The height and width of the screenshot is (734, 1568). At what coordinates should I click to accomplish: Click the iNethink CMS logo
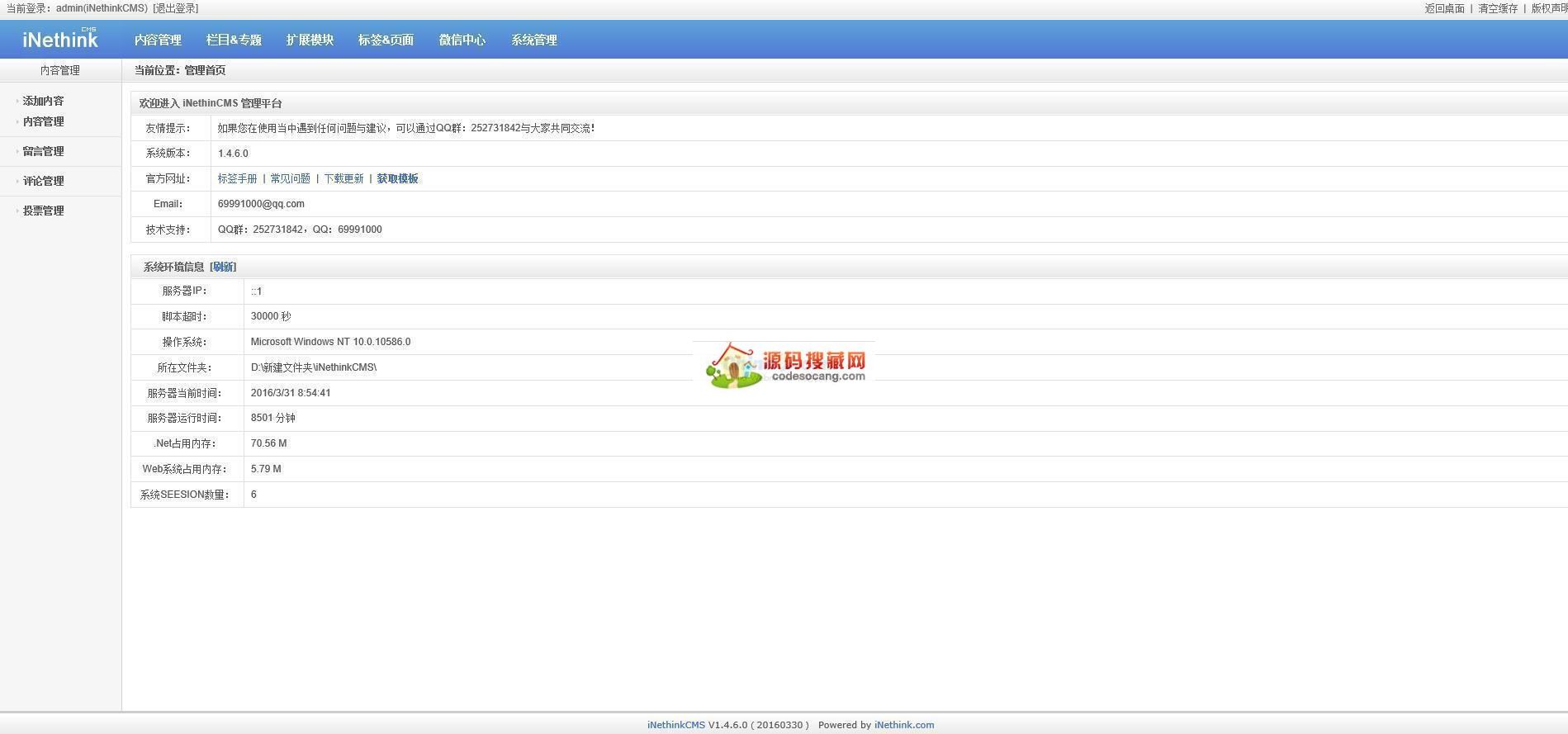[60, 39]
